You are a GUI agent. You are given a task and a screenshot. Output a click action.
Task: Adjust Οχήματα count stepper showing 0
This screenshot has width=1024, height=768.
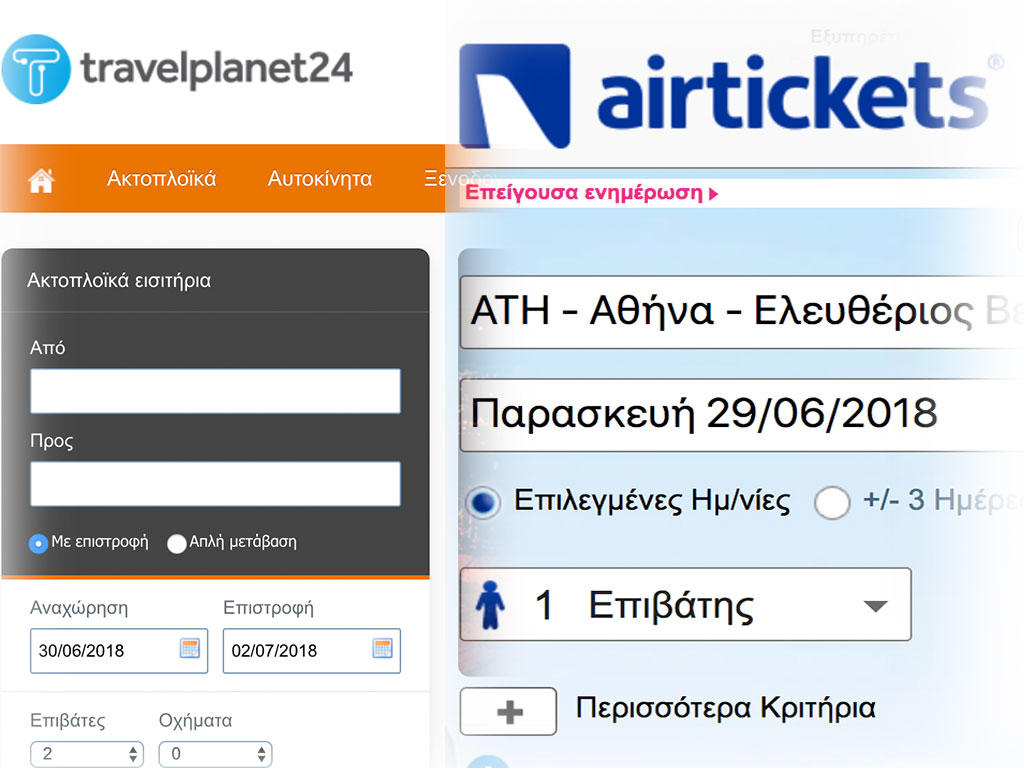click(215, 754)
